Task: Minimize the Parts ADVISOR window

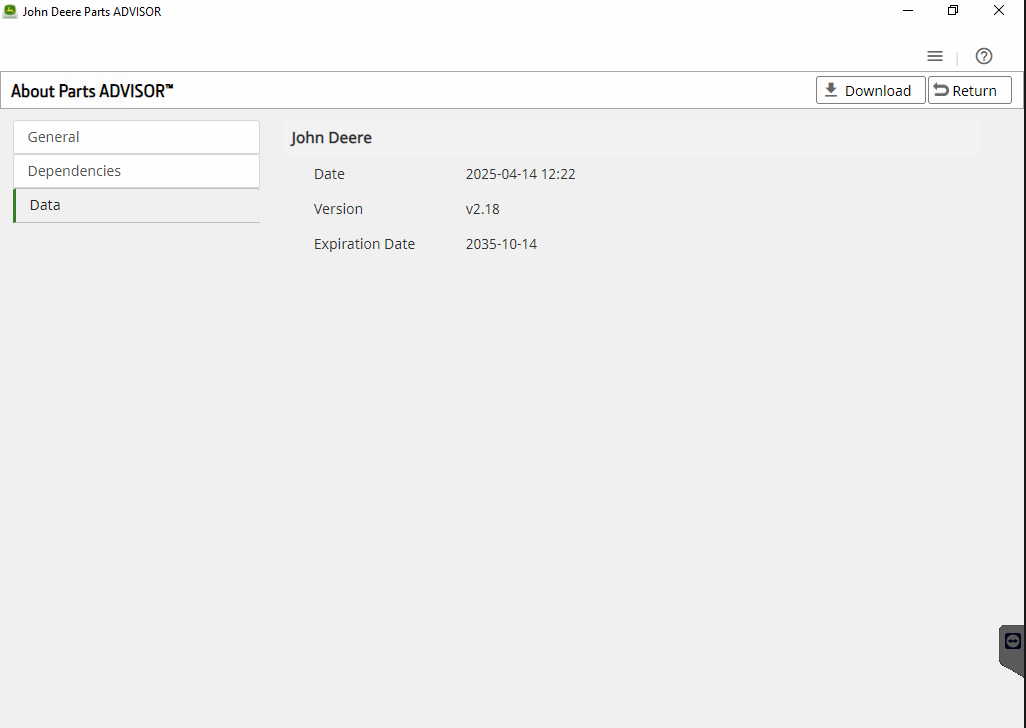Action: click(x=908, y=11)
